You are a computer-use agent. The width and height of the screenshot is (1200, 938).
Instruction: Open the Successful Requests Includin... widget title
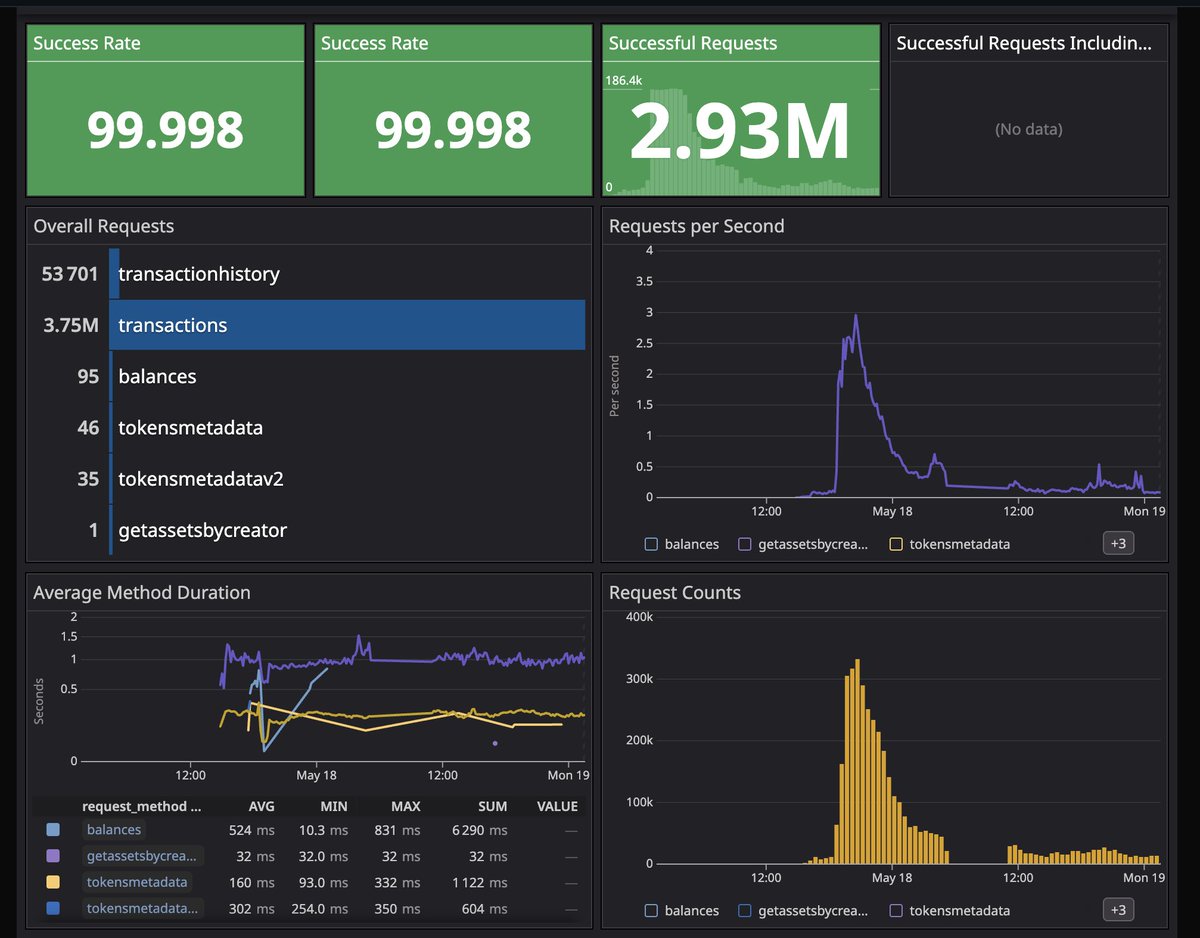click(x=1025, y=43)
